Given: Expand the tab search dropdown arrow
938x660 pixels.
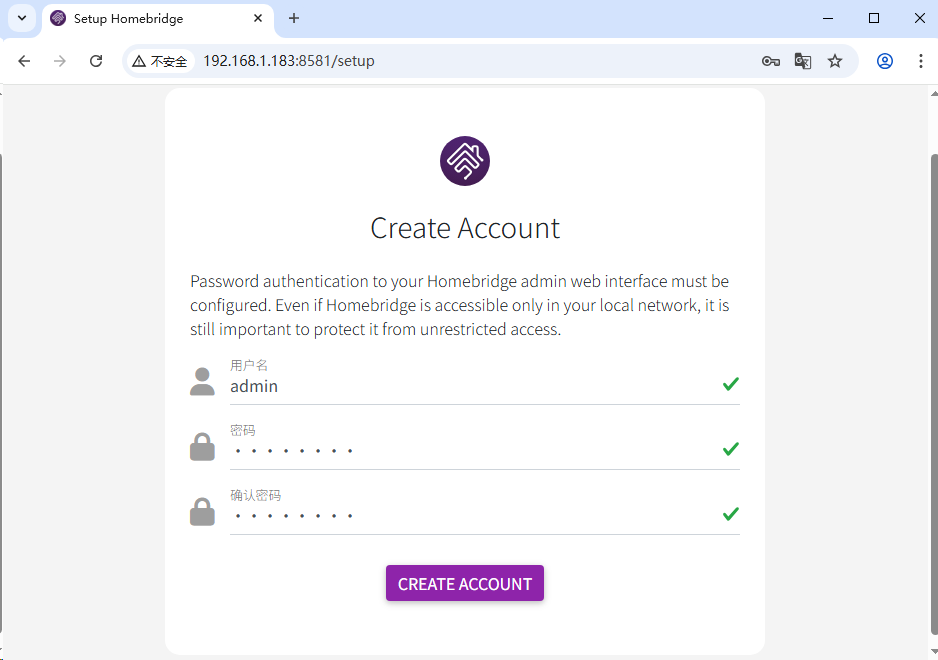Looking at the screenshot, I should [21, 18].
